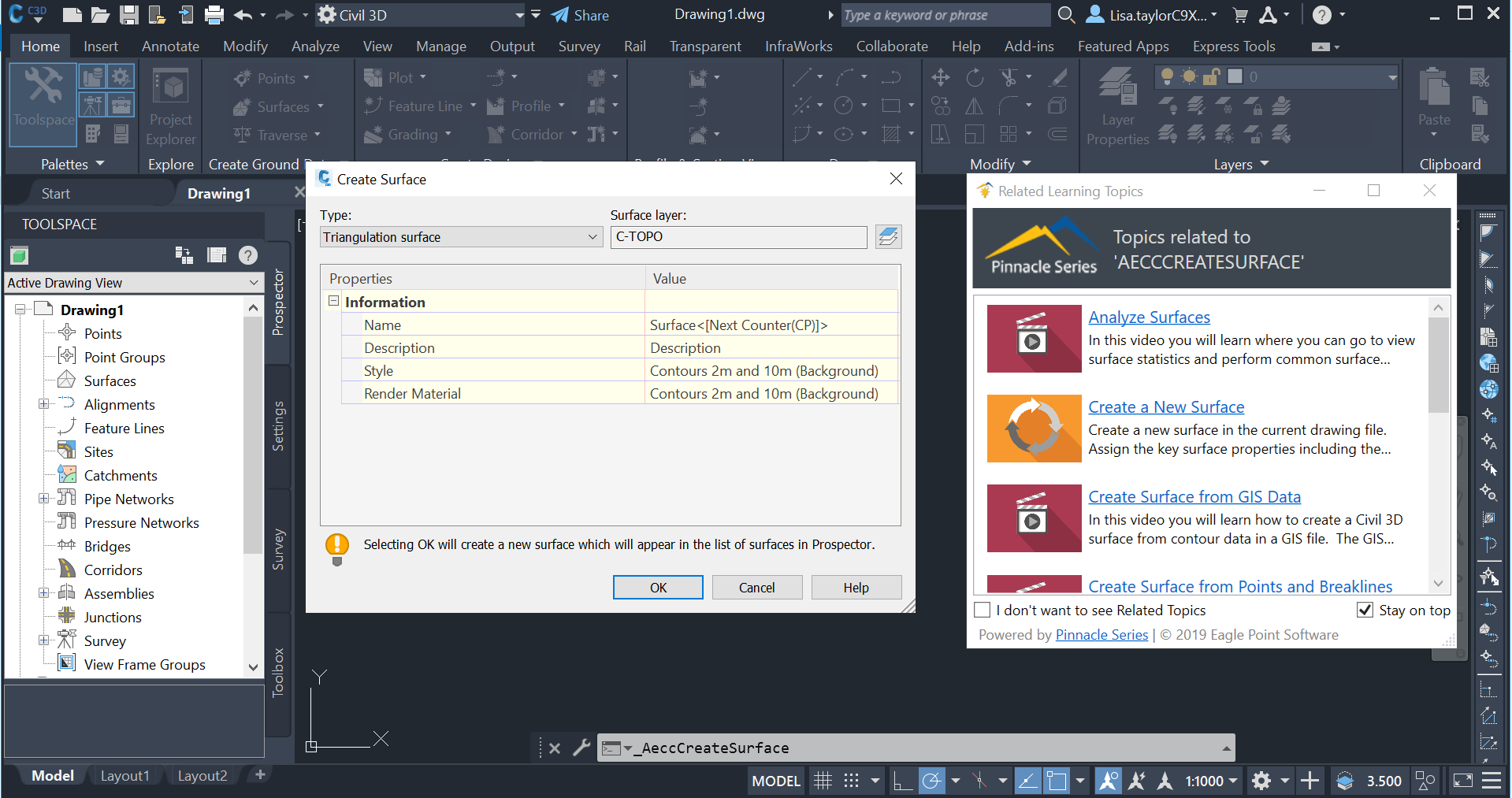Screen dimensions: 1512x798
Task: Click the customization wrench icon by command line
Action: (581, 748)
